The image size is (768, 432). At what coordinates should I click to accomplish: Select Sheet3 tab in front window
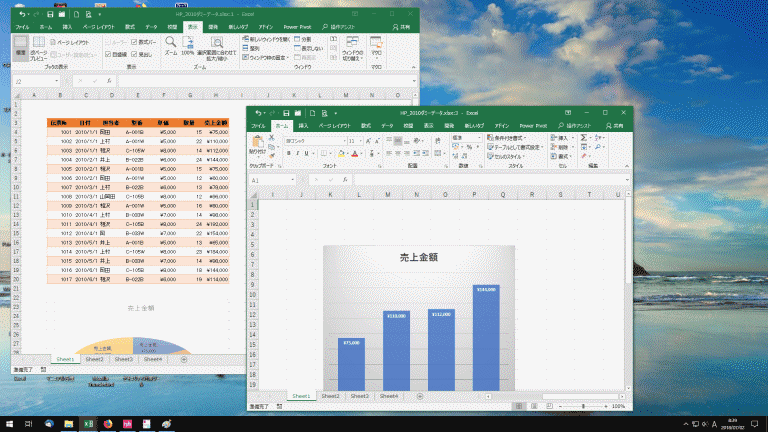360,396
